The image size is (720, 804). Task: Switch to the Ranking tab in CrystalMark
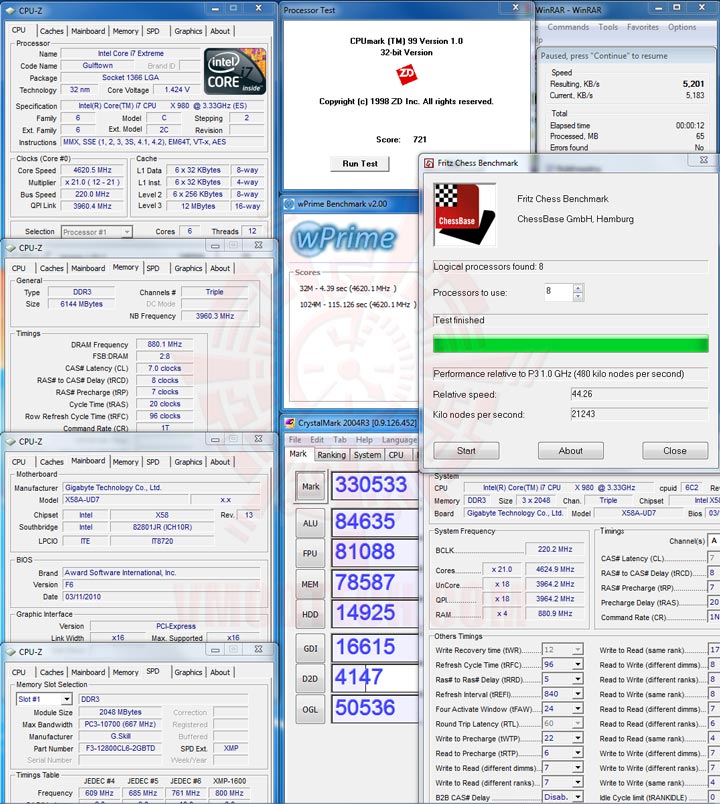pyautogui.click(x=331, y=455)
